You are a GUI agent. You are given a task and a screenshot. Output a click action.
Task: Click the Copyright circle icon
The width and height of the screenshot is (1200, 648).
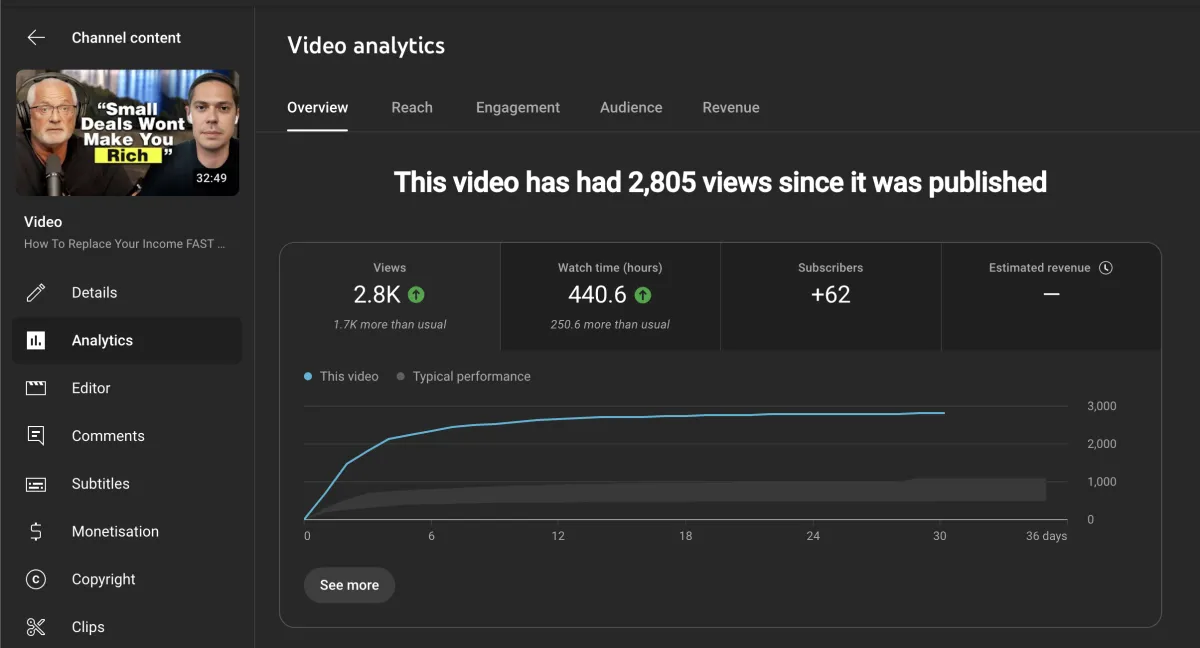click(x=36, y=579)
